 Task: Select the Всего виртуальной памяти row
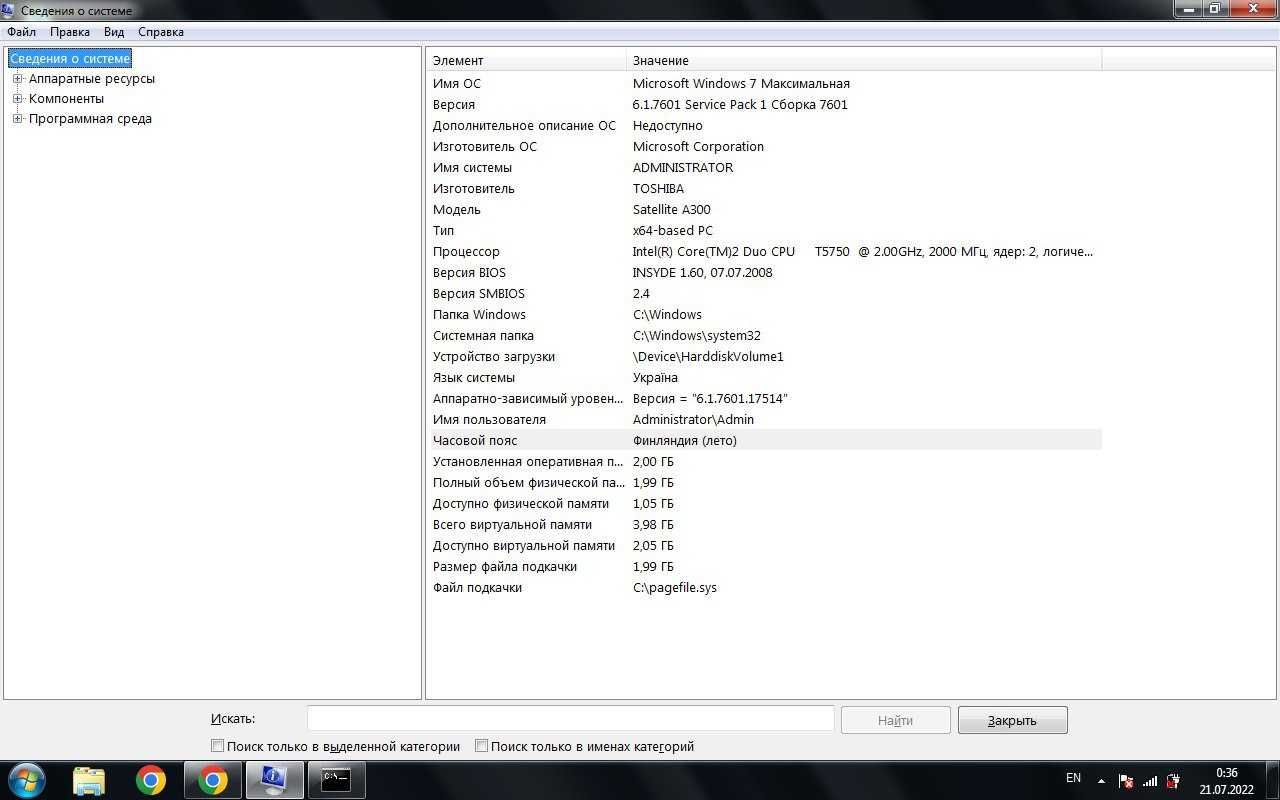point(764,525)
